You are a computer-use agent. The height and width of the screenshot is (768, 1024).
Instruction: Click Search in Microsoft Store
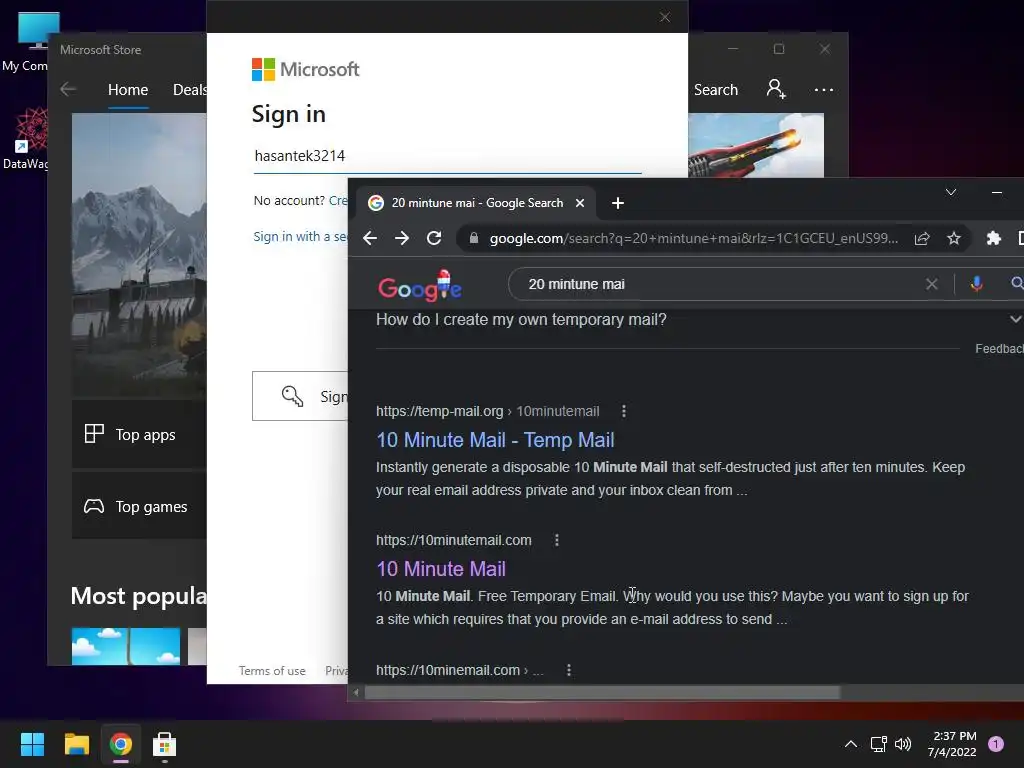pos(716,89)
